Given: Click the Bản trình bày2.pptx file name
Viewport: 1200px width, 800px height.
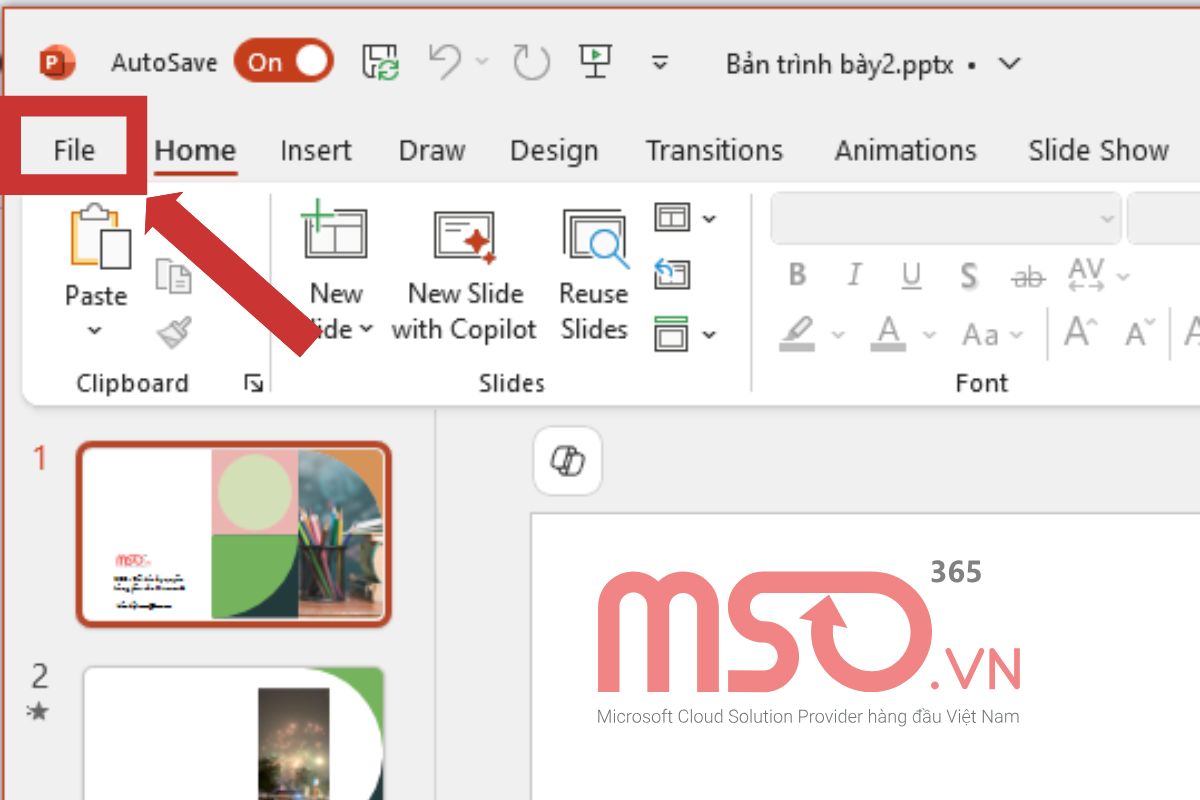Looking at the screenshot, I should (x=839, y=64).
